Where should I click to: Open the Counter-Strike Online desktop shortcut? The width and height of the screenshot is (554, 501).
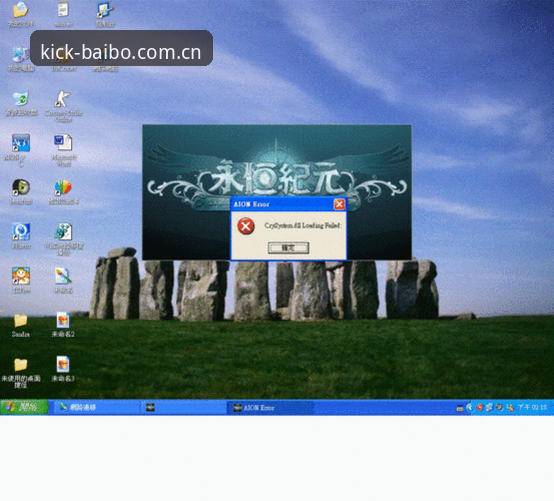64,105
